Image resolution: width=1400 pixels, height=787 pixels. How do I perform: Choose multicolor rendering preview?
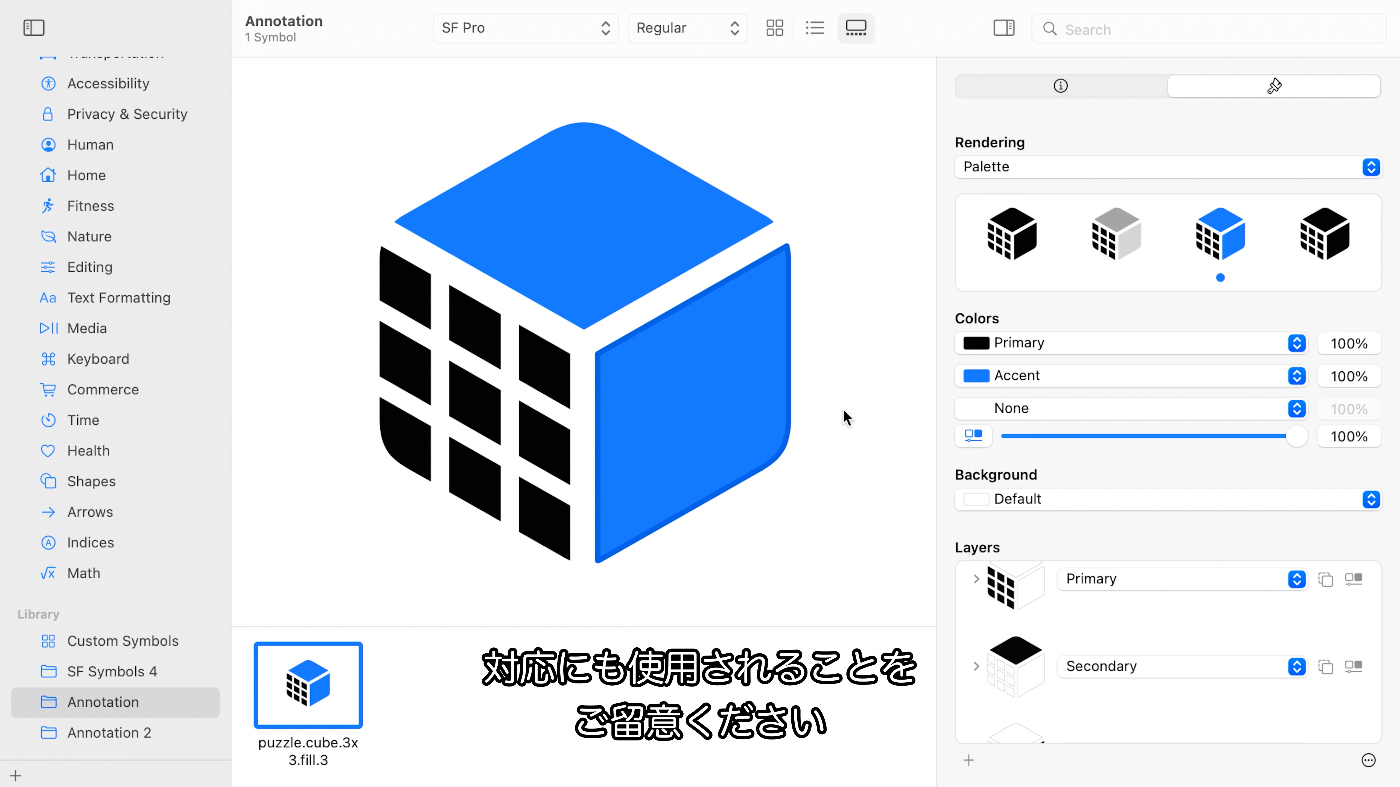(1324, 234)
